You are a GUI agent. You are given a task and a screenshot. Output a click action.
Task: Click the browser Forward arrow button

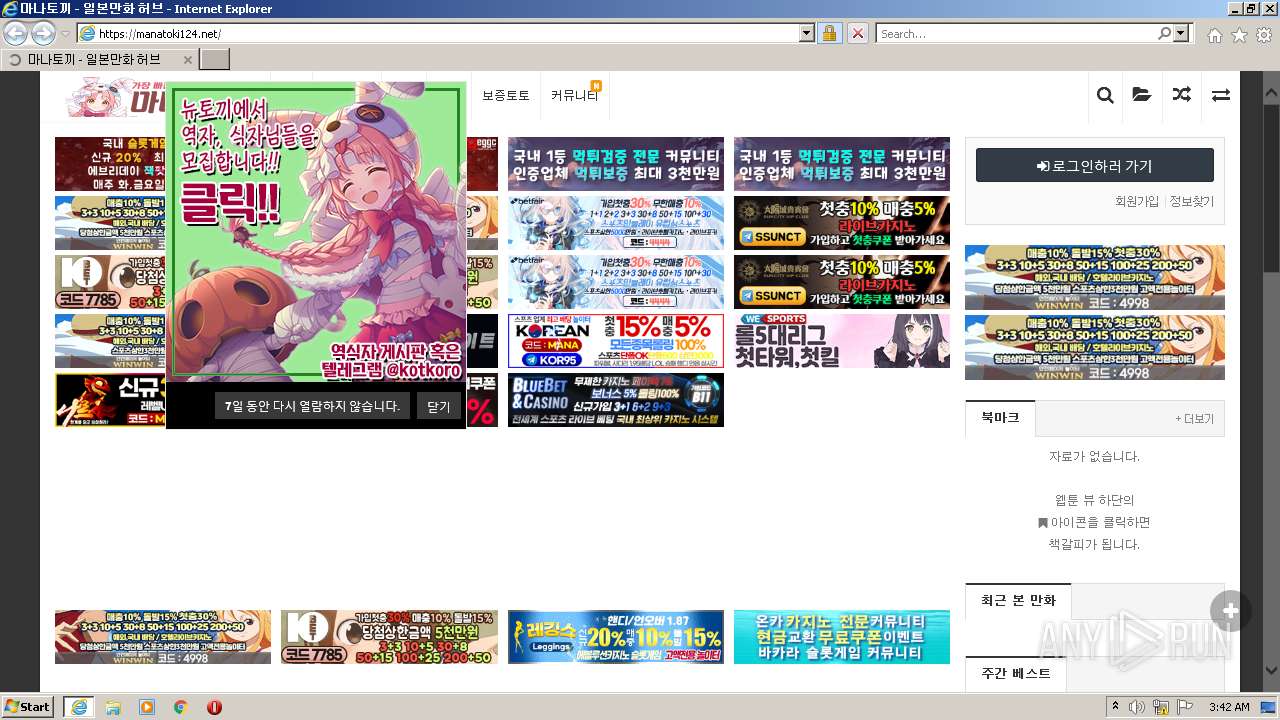(43, 33)
